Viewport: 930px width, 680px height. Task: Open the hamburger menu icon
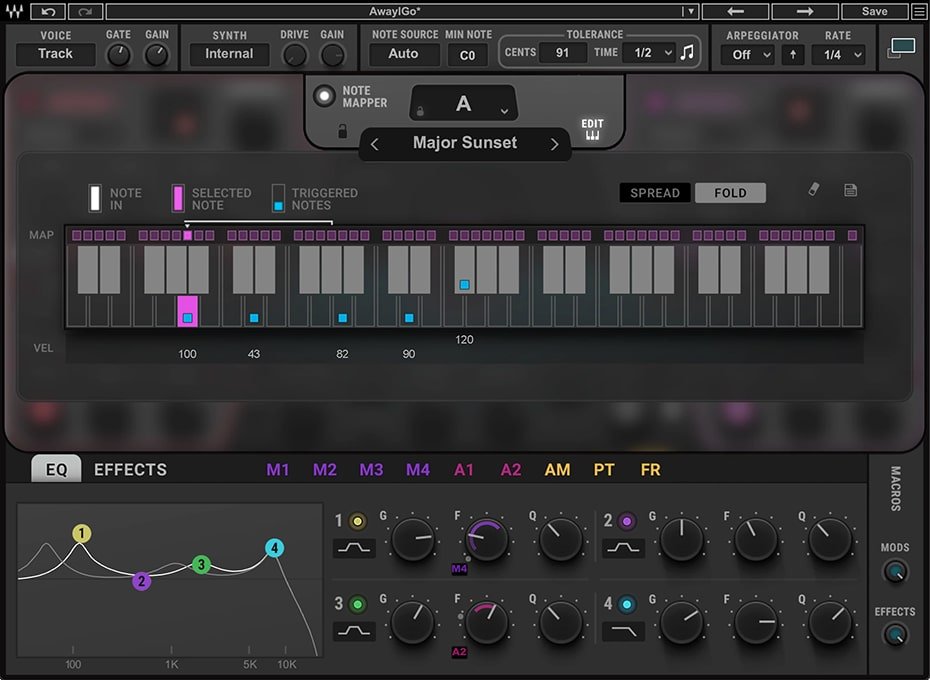coord(918,12)
